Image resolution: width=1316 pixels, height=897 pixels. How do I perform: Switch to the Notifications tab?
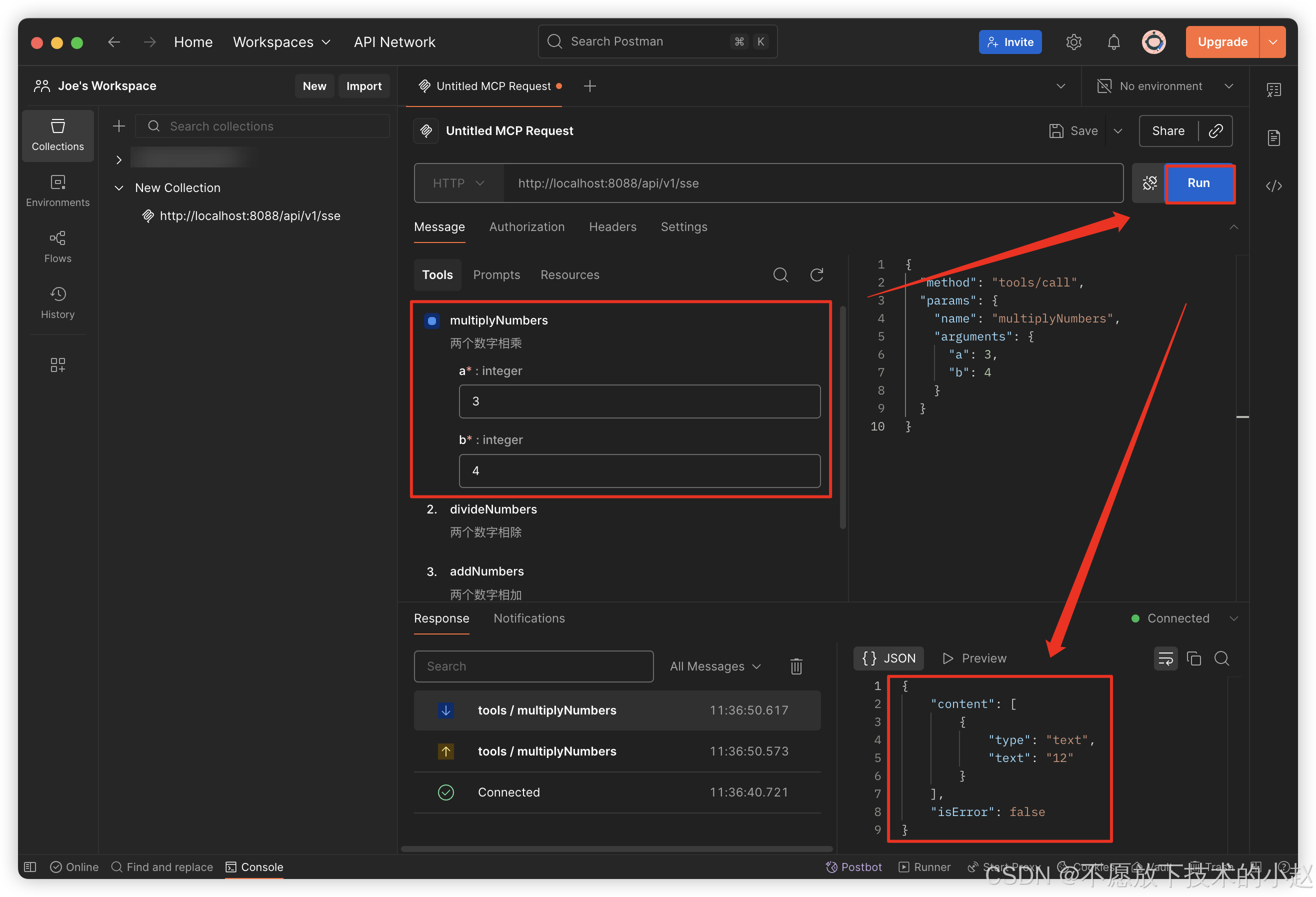pos(529,618)
